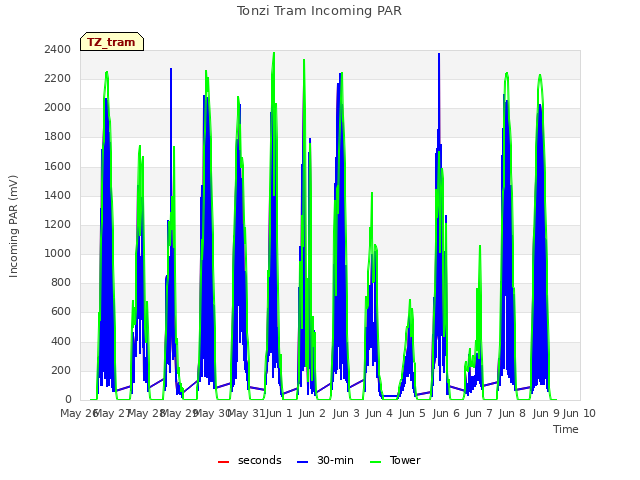Click the 2400 y-axis tick label
This screenshot has width=640, height=480.
[58, 49]
